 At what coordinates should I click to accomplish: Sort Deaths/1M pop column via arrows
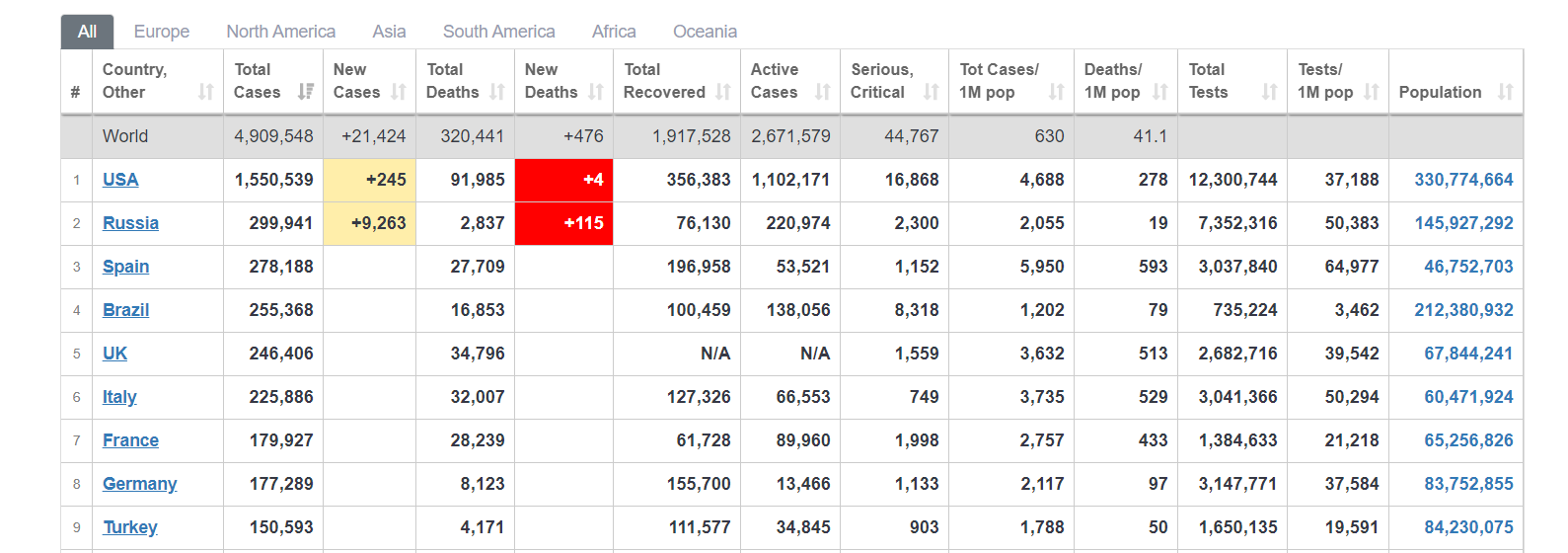(1160, 92)
